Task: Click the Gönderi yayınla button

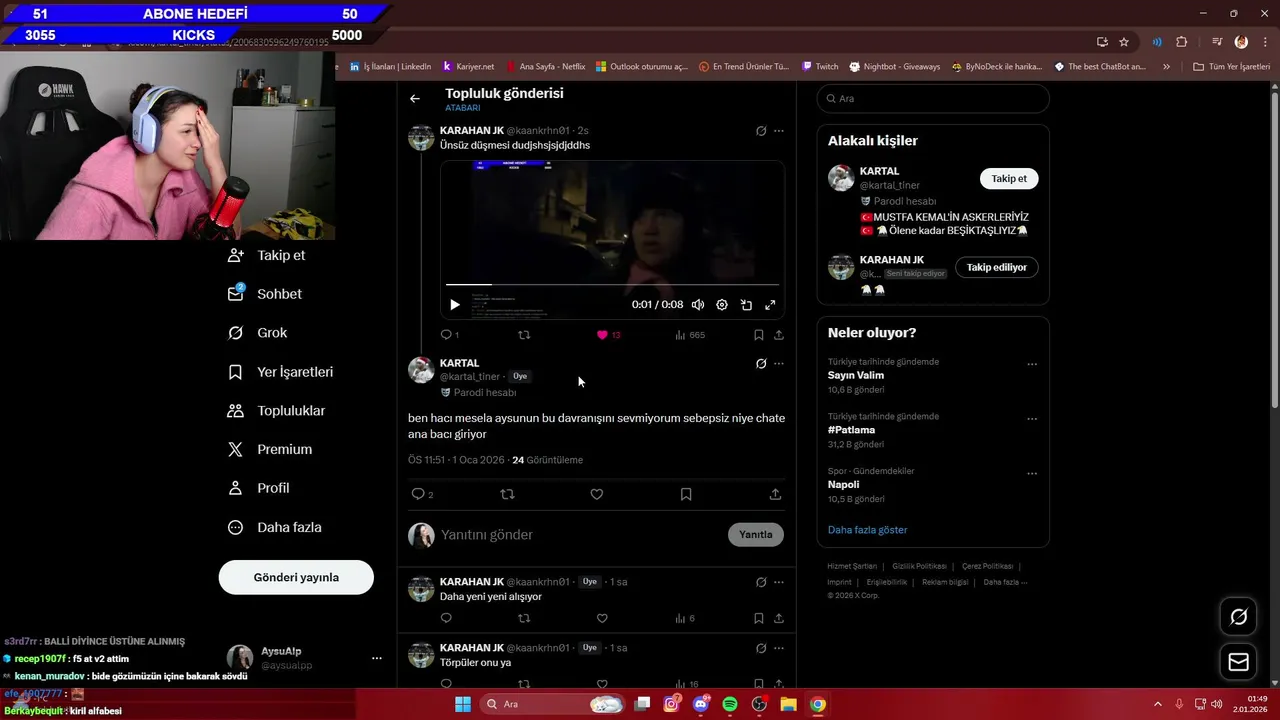Action: 296,577
